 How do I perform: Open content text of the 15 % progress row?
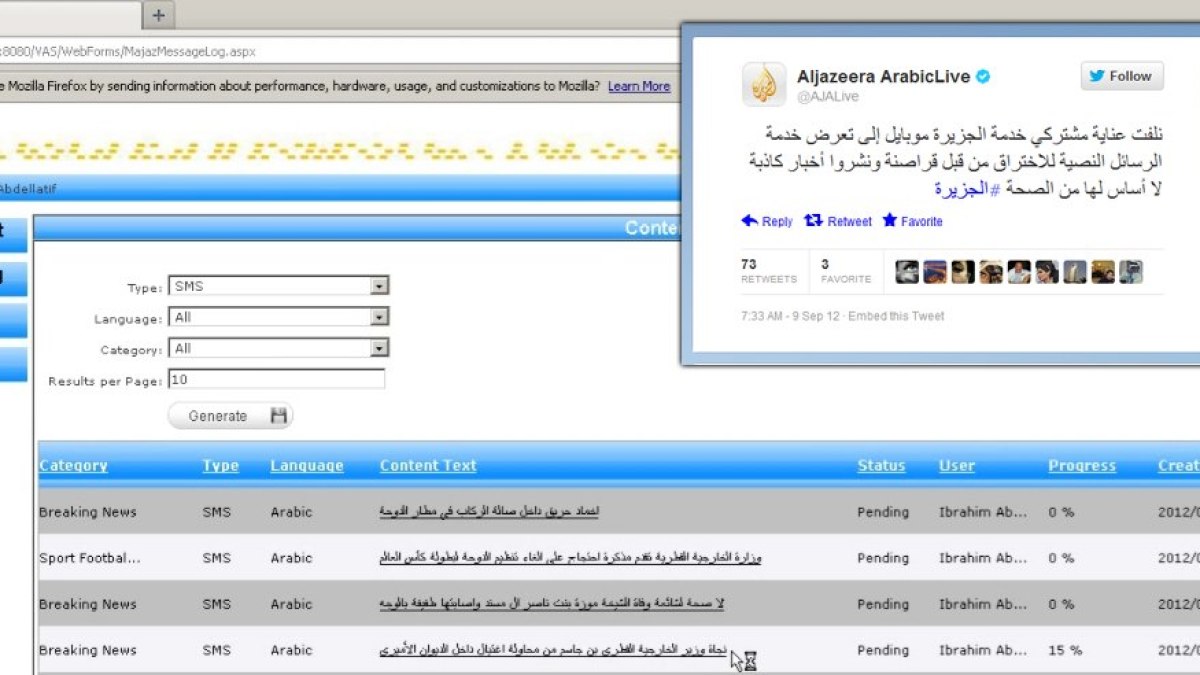click(x=553, y=650)
